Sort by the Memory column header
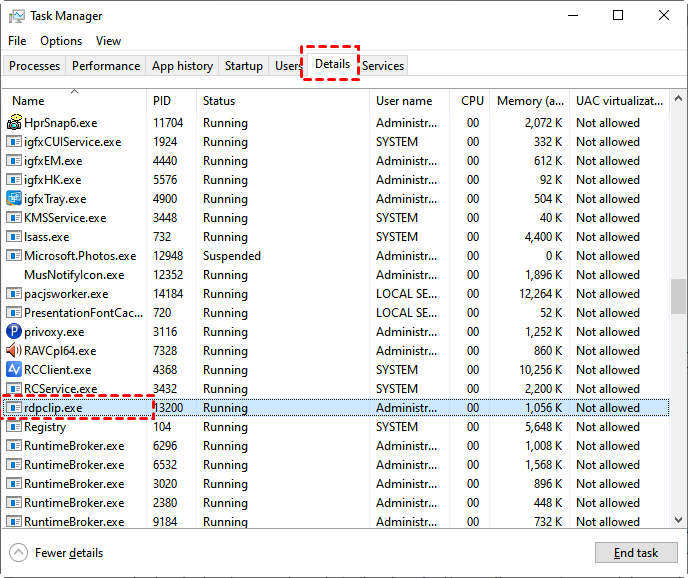688x578 pixels. (530, 101)
